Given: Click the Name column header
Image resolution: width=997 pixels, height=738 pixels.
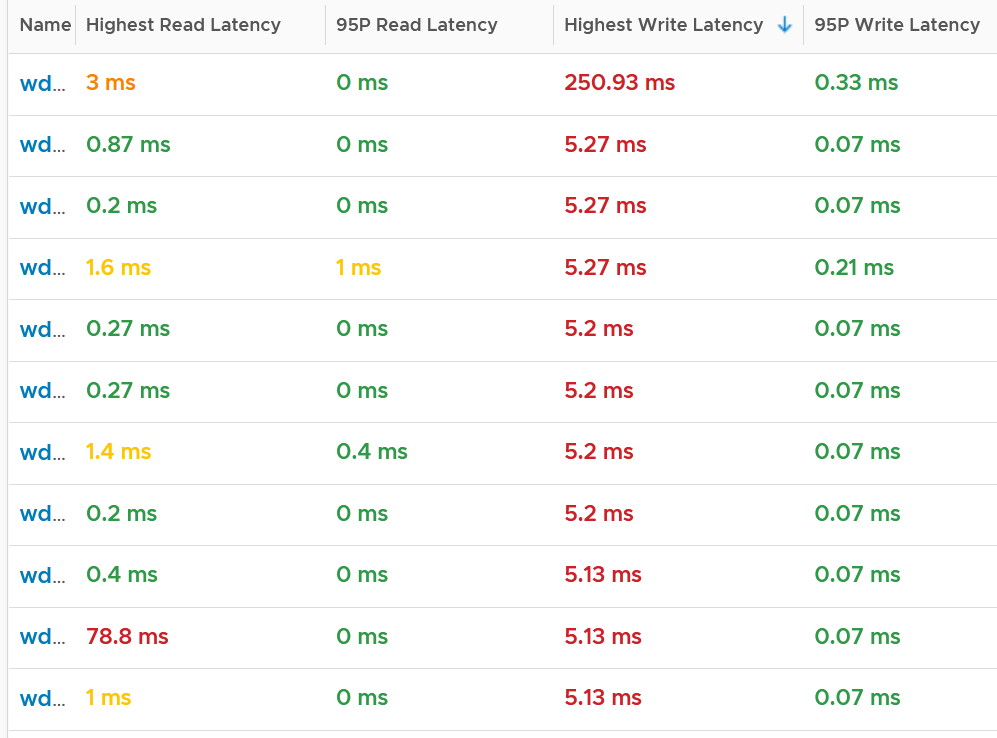Looking at the screenshot, I should [x=45, y=25].
